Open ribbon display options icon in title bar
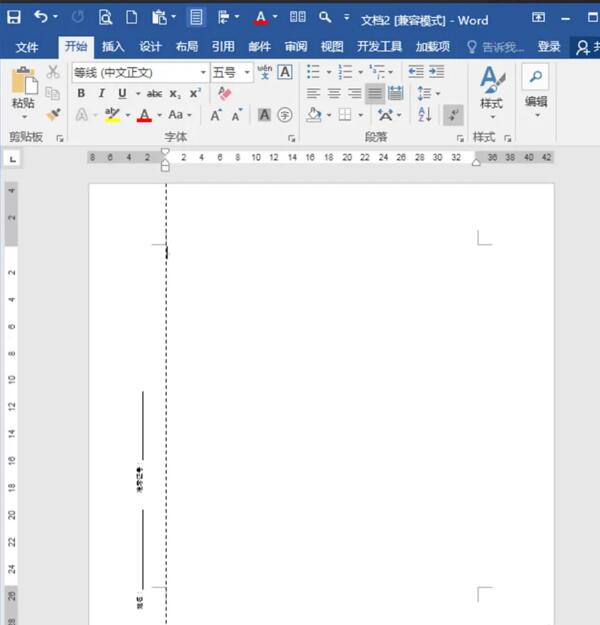Viewport: 600px width, 625px height. pyautogui.click(x=538, y=17)
